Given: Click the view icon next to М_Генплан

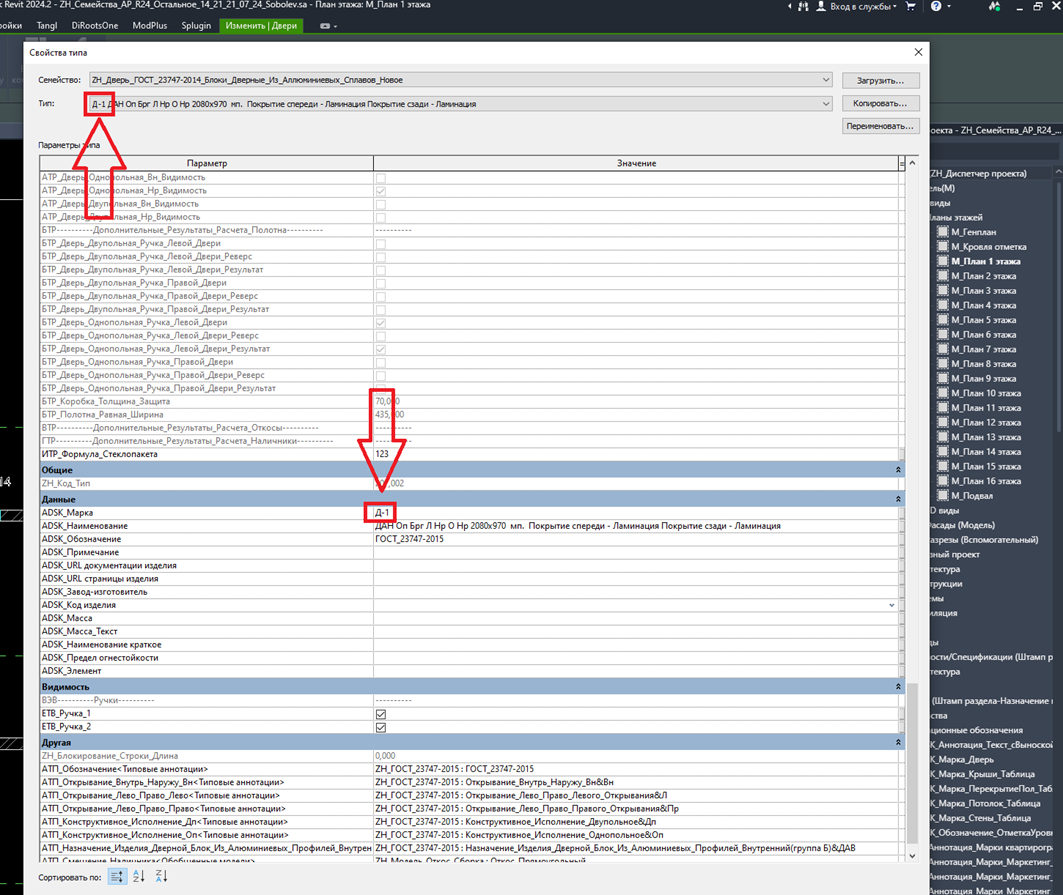Looking at the screenshot, I should pos(942,232).
